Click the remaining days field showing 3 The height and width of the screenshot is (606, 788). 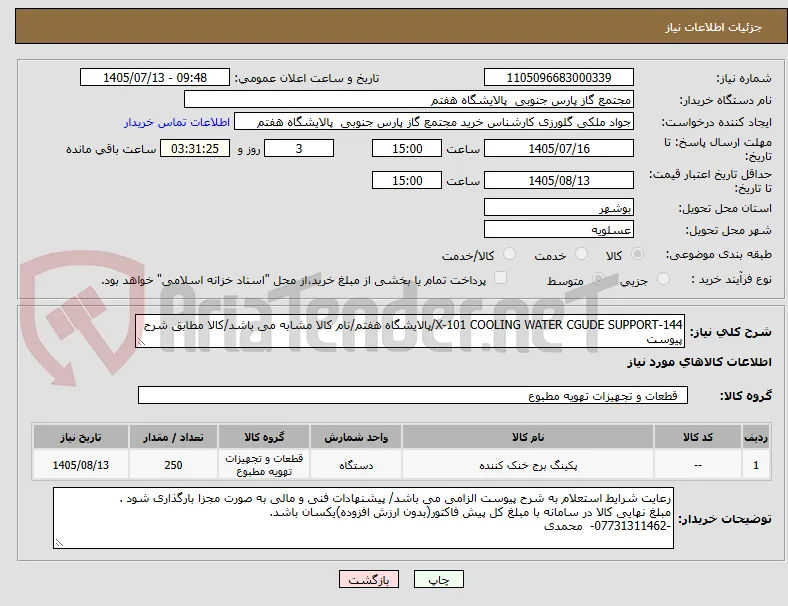click(x=299, y=148)
